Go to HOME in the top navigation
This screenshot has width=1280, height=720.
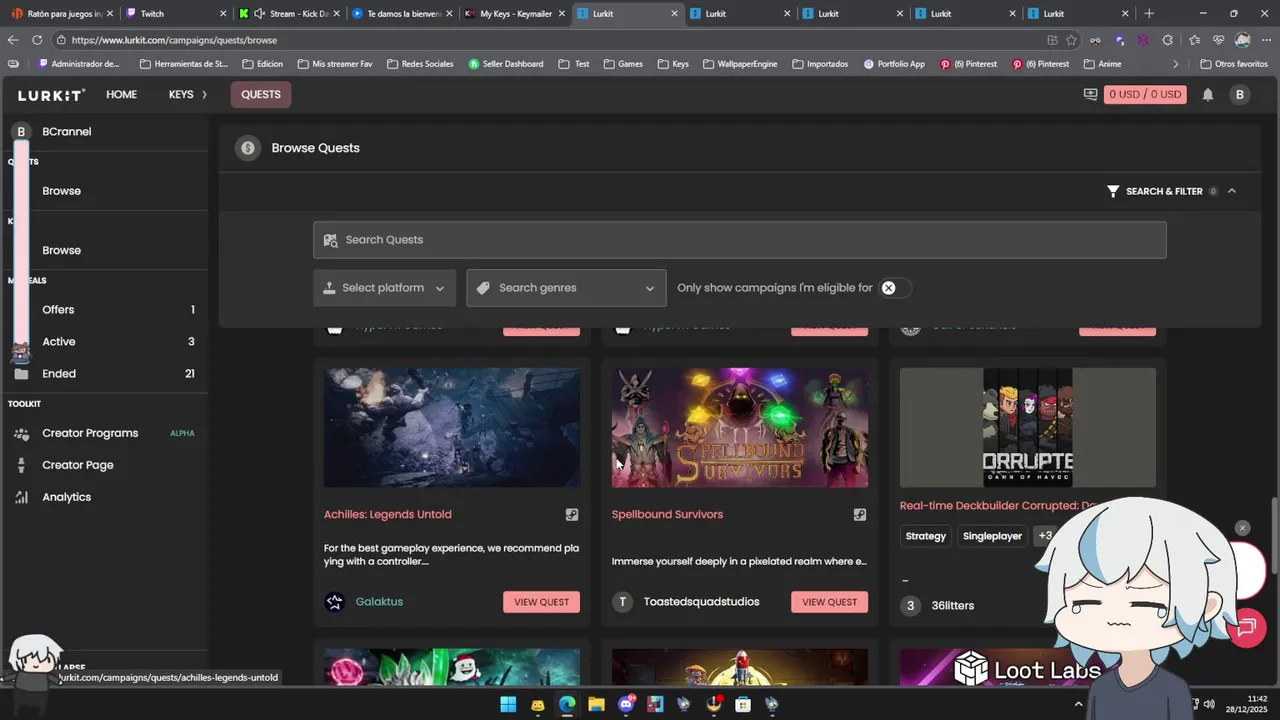[122, 94]
